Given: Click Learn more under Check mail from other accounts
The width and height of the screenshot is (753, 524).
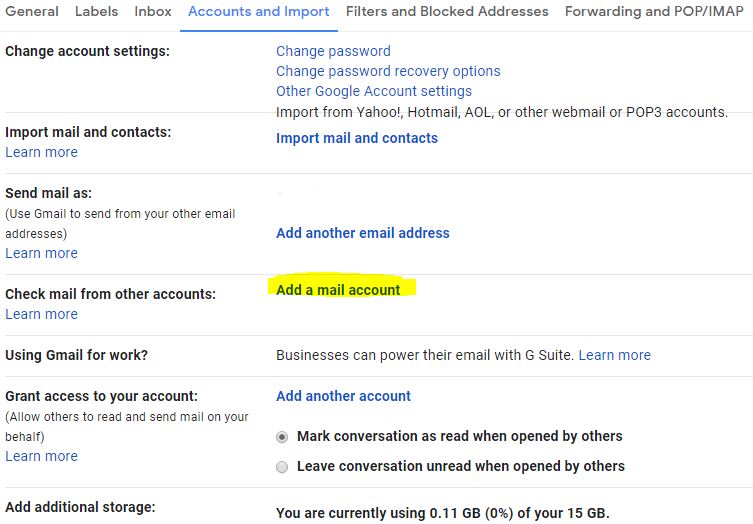Looking at the screenshot, I should [41, 314].
